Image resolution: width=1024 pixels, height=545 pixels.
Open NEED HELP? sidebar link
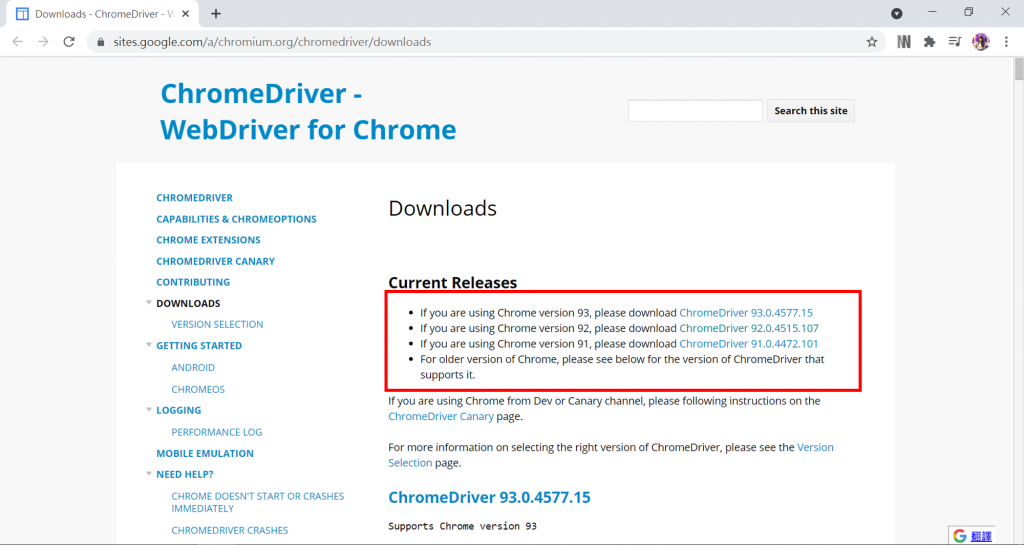tap(185, 475)
